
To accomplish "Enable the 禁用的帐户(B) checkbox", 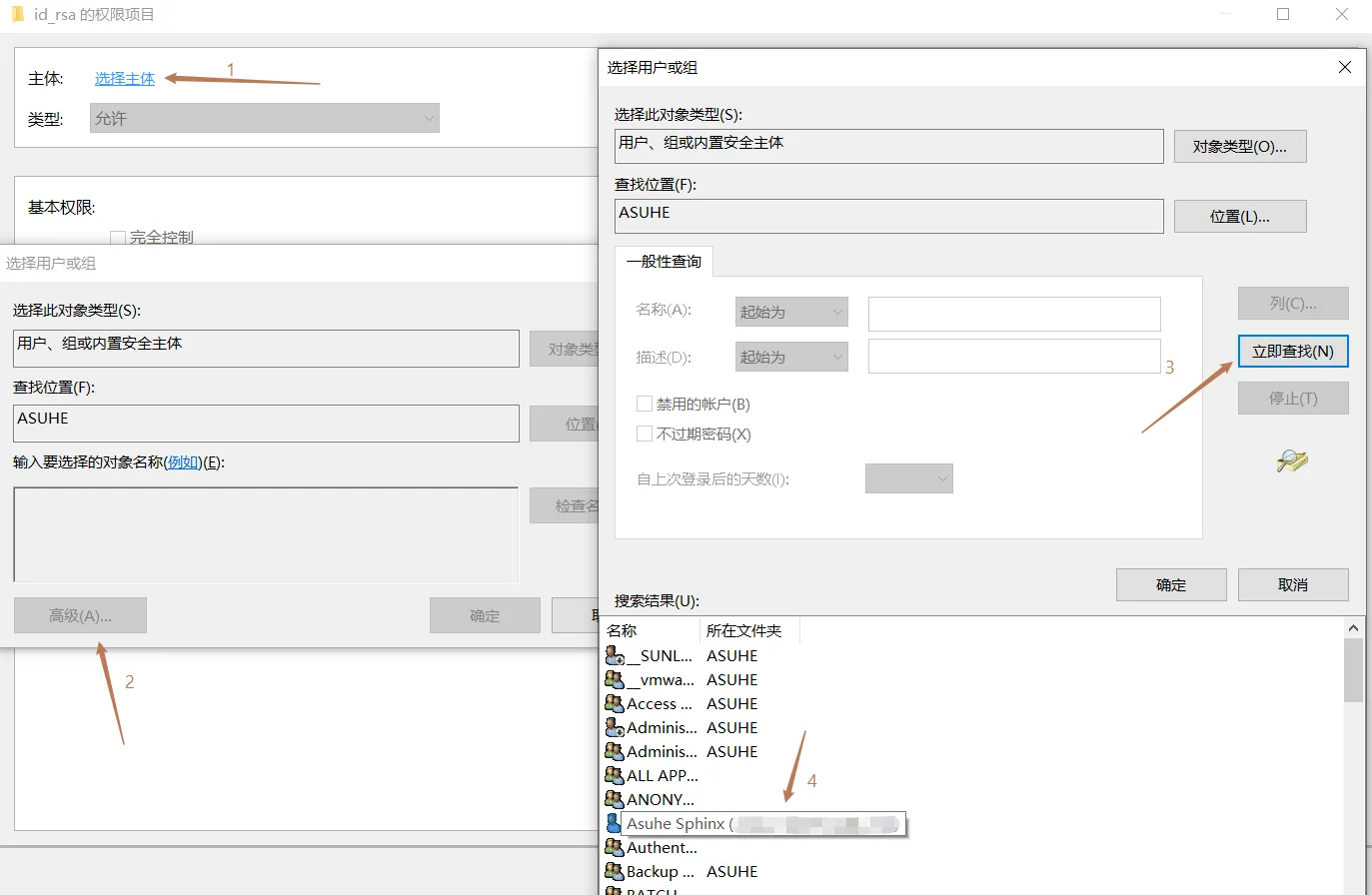I will [645, 404].
